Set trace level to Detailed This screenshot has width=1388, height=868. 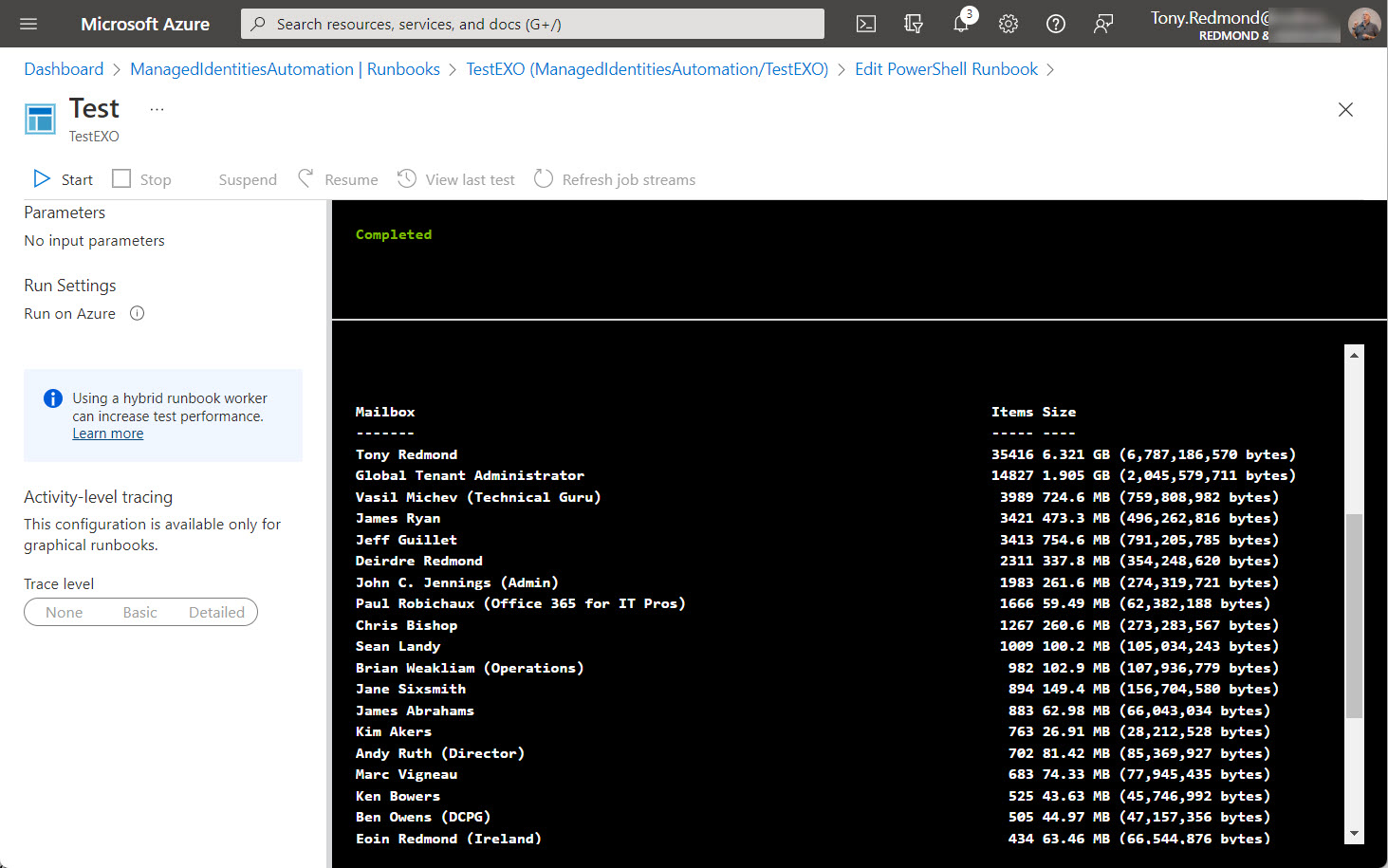[216, 612]
